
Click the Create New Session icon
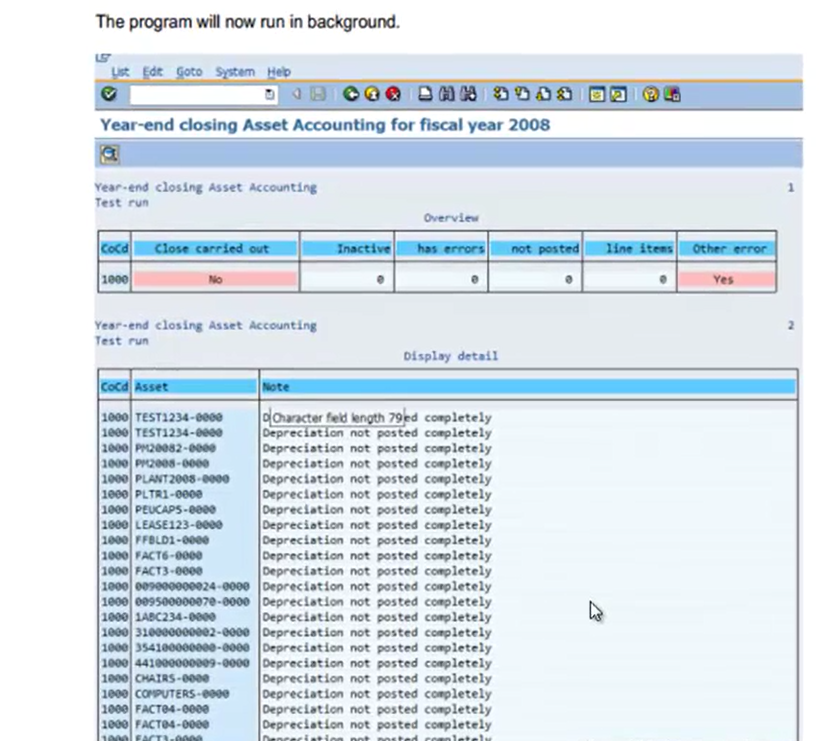click(x=597, y=94)
